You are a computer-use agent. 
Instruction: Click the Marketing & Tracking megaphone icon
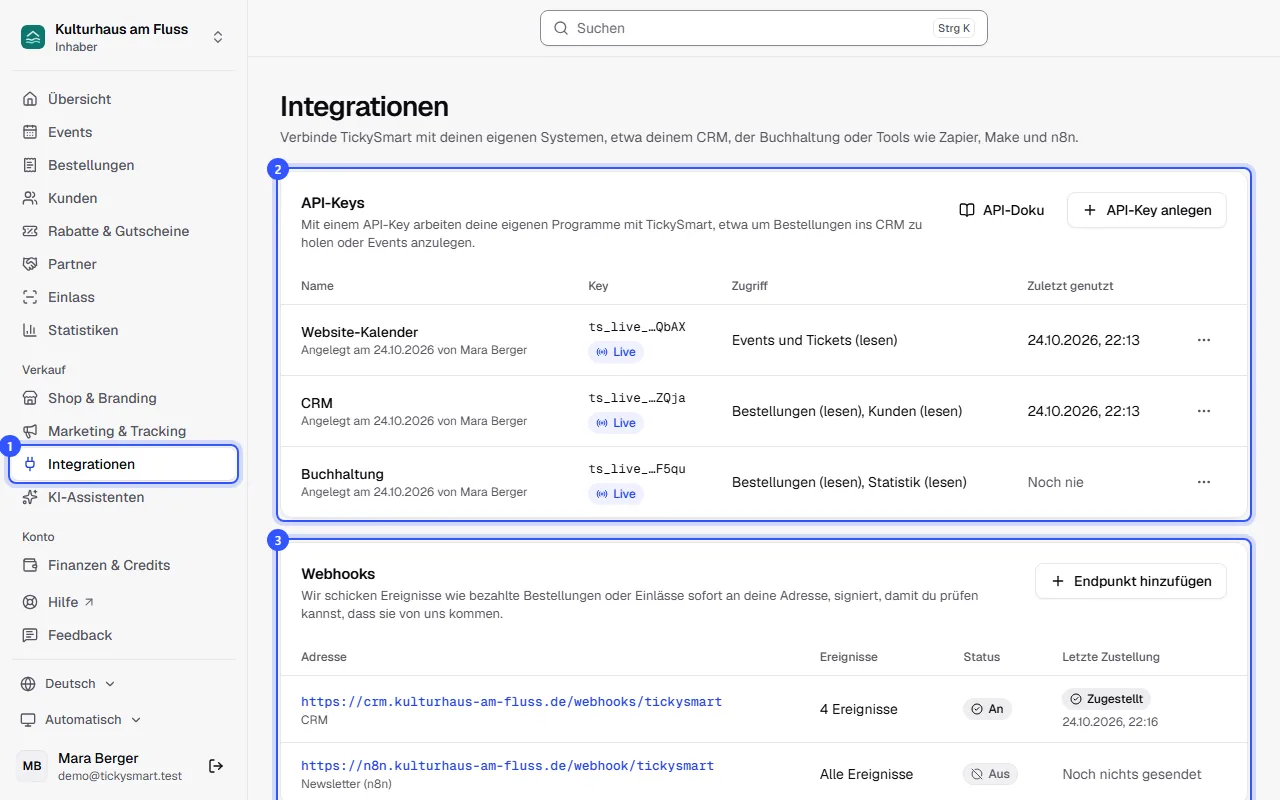tap(30, 431)
